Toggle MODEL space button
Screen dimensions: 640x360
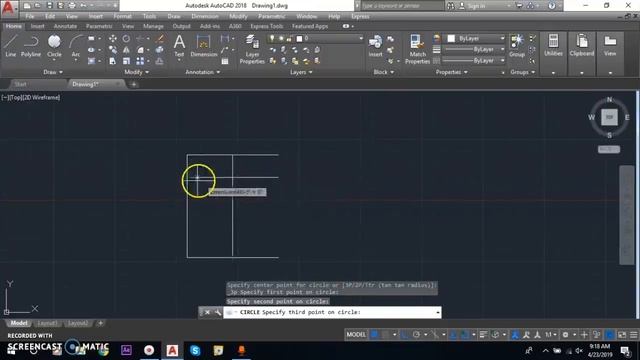click(356, 335)
